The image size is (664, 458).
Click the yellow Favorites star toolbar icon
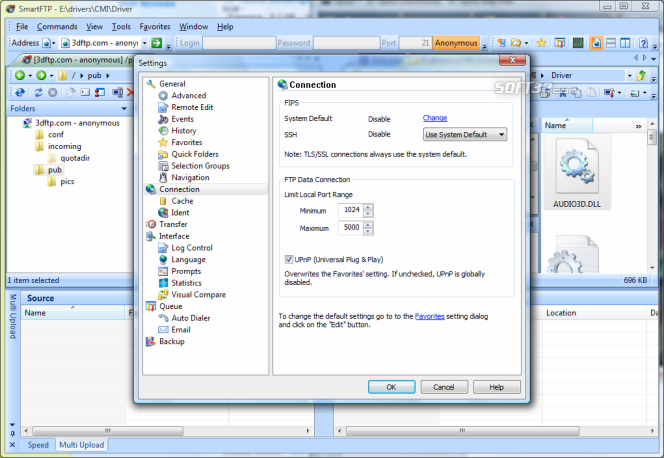(x=541, y=43)
